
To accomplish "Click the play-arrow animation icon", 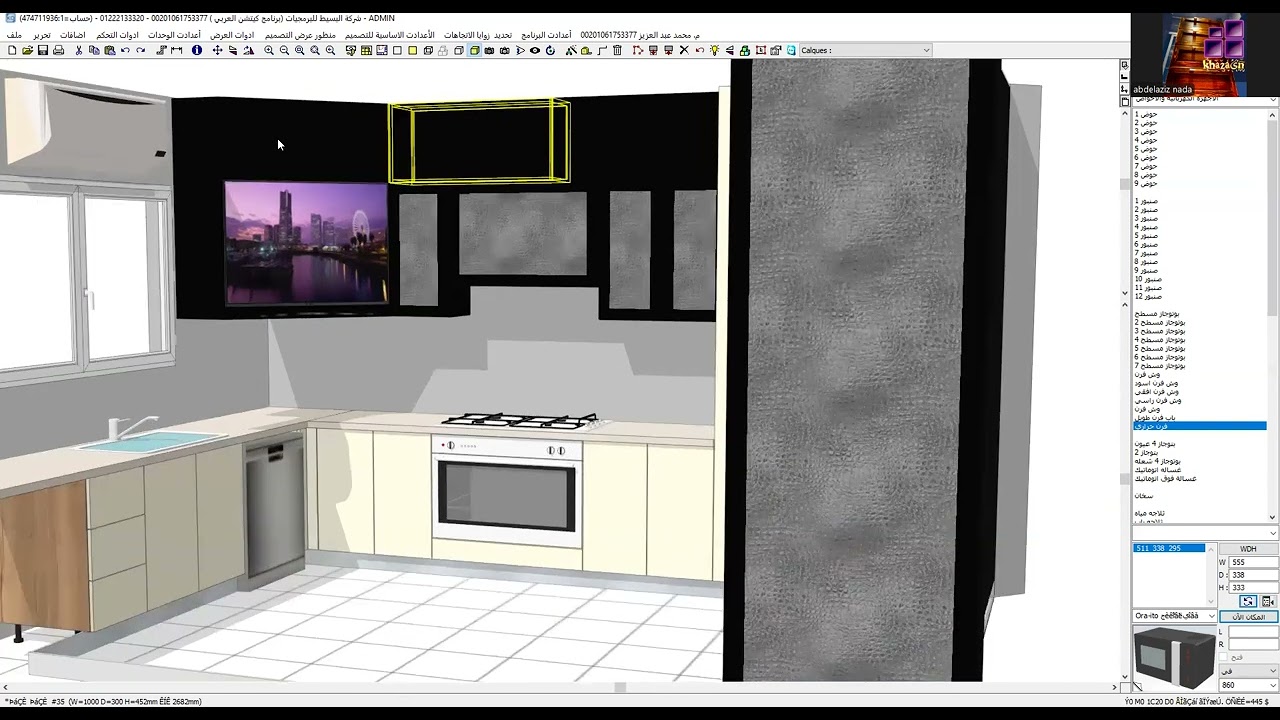I will point(520,50).
